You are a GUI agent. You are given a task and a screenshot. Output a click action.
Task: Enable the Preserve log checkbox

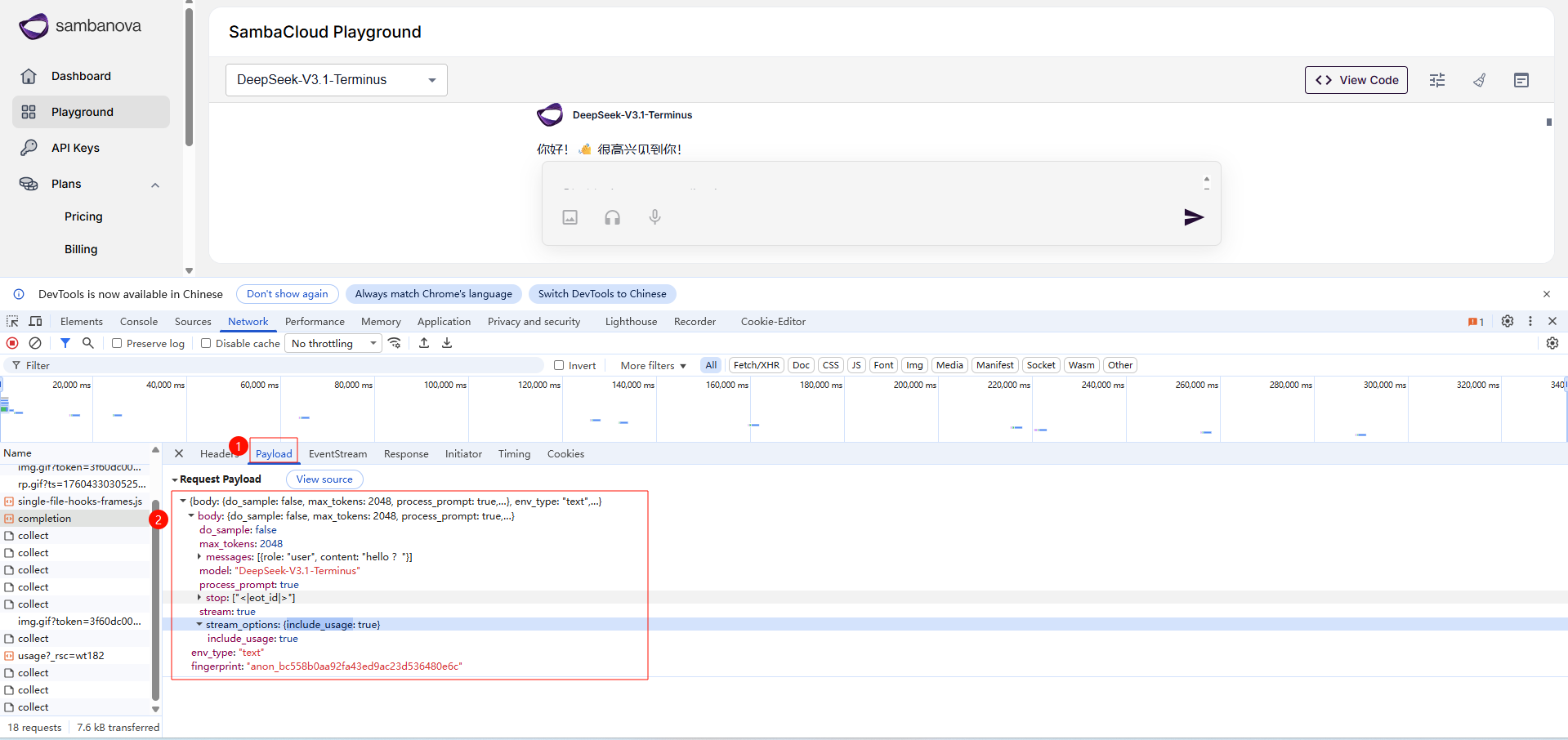click(117, 343)
